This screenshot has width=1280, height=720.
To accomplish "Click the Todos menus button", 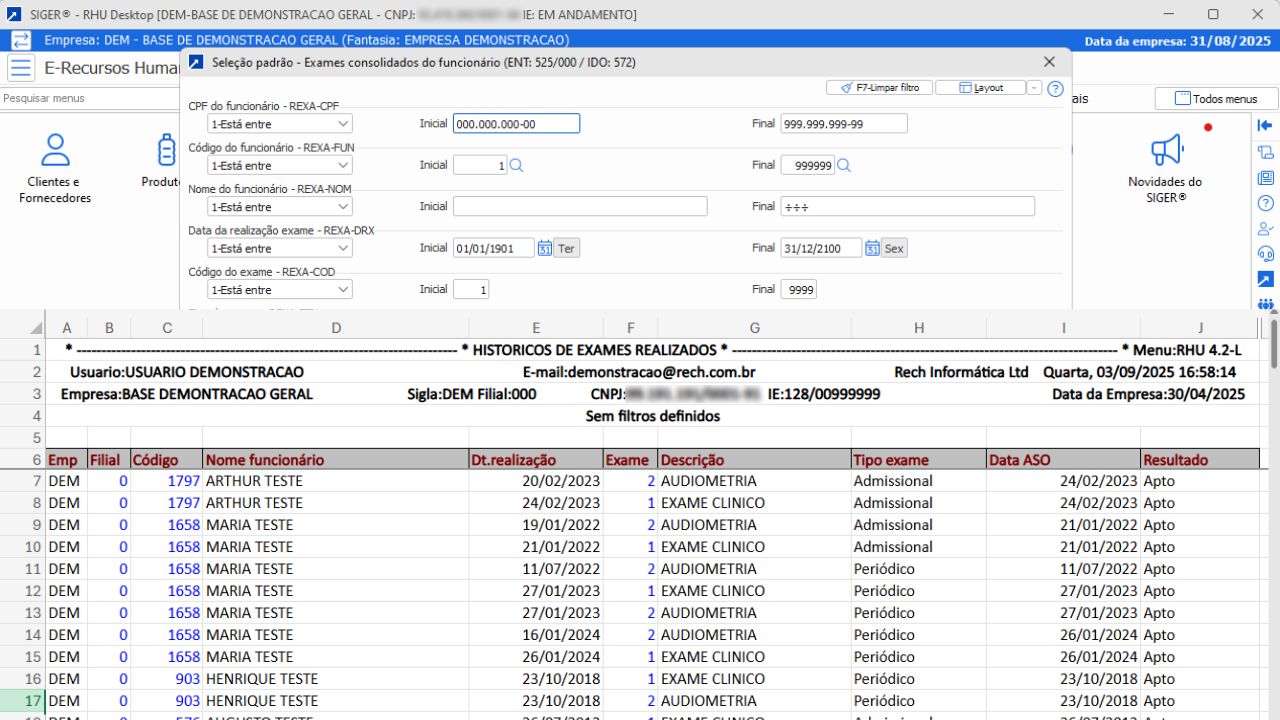I will 1216,99.
